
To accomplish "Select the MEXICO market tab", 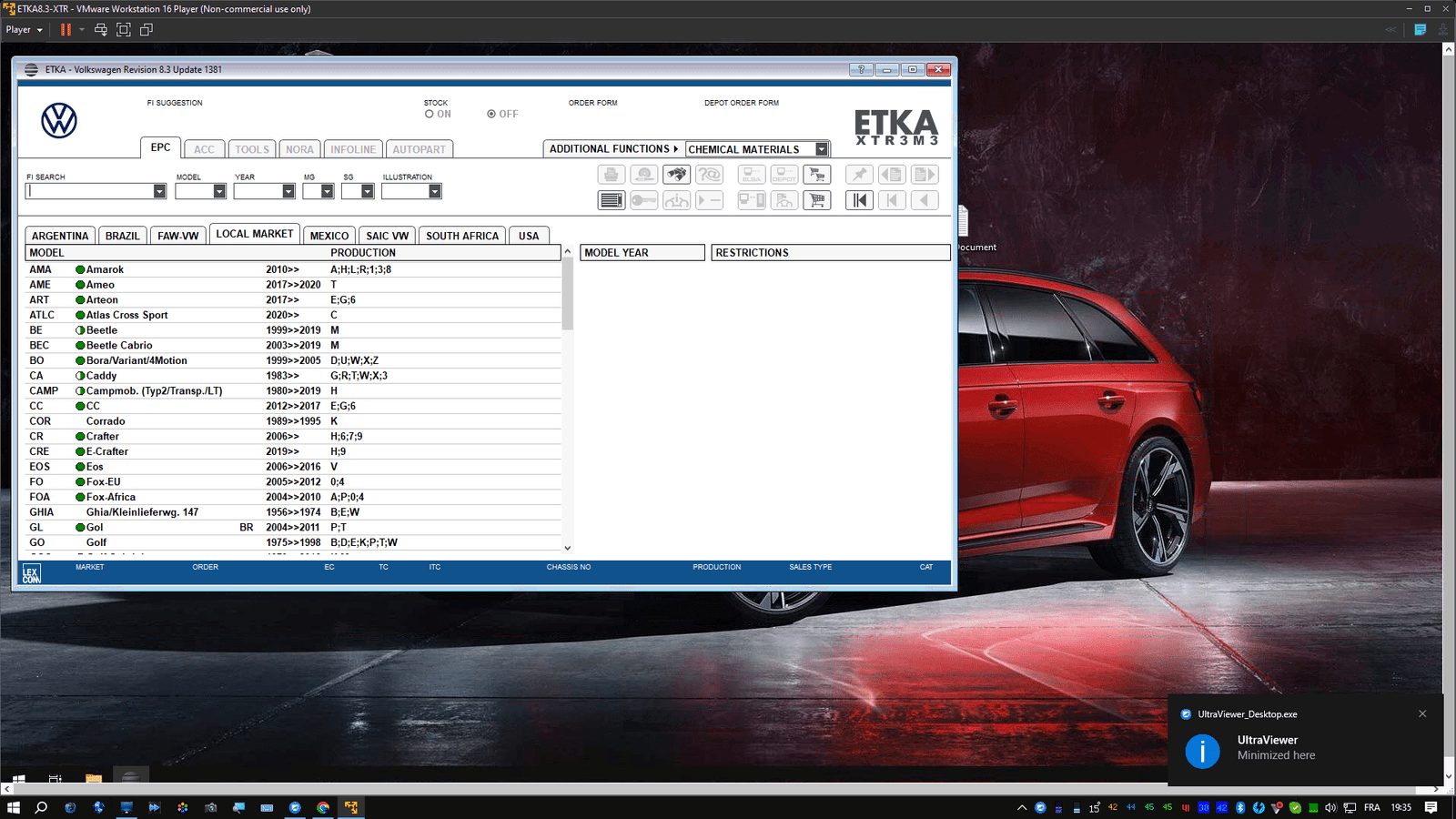I will 329,236.
